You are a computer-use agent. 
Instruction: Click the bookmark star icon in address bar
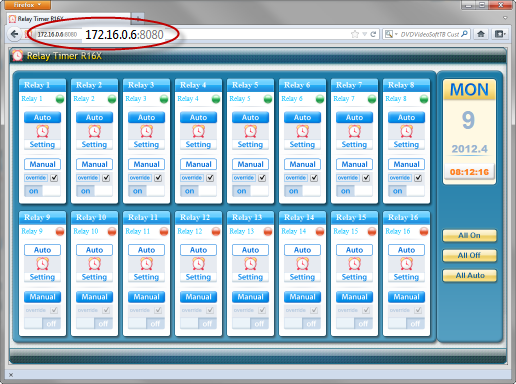tap(355, 34)
